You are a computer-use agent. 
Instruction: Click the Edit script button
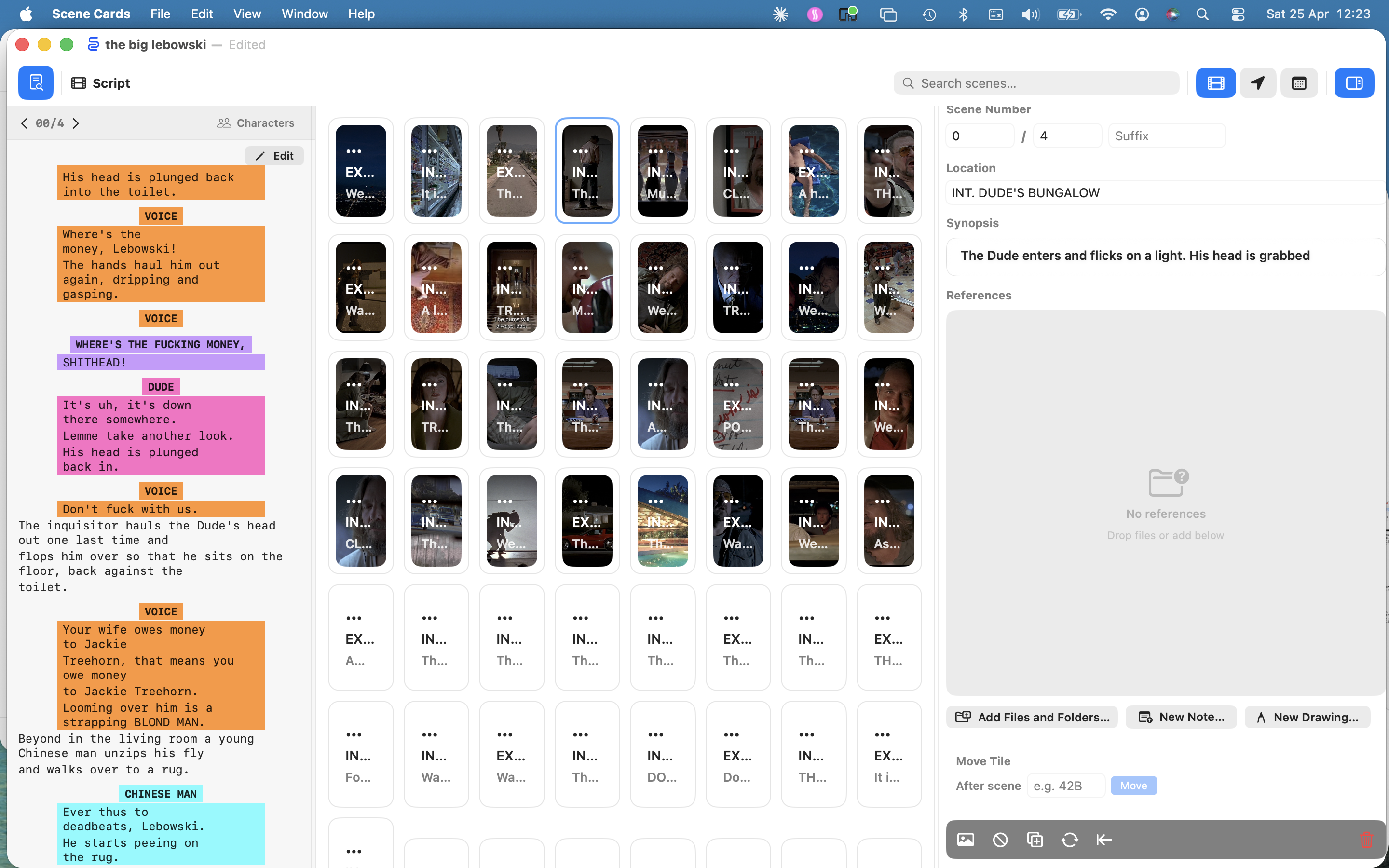pyautogui.click(x=274, y=156)
